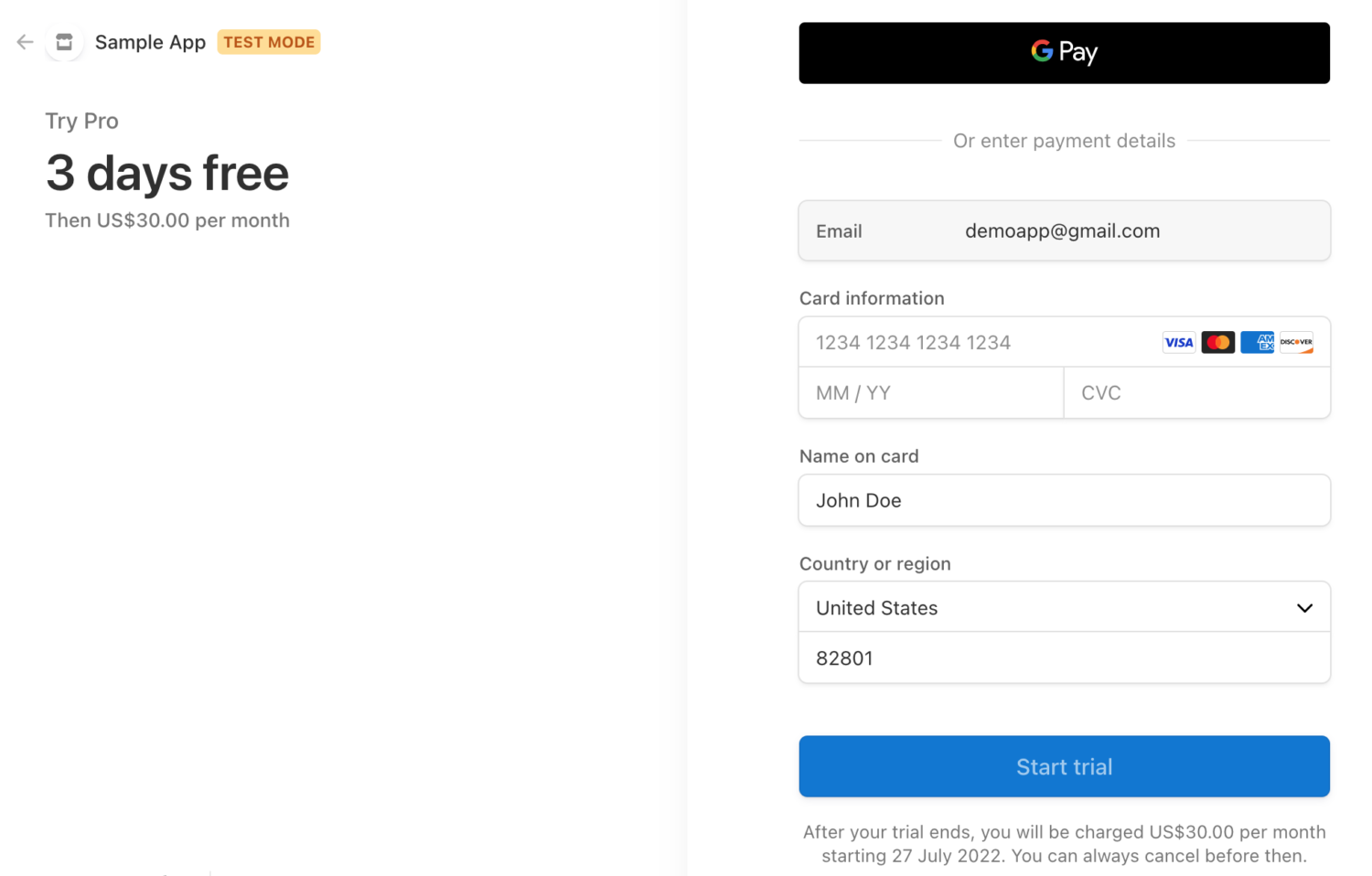Expand the country dropdown chevron
The image size is (1372, 876).
point(1304,608)
